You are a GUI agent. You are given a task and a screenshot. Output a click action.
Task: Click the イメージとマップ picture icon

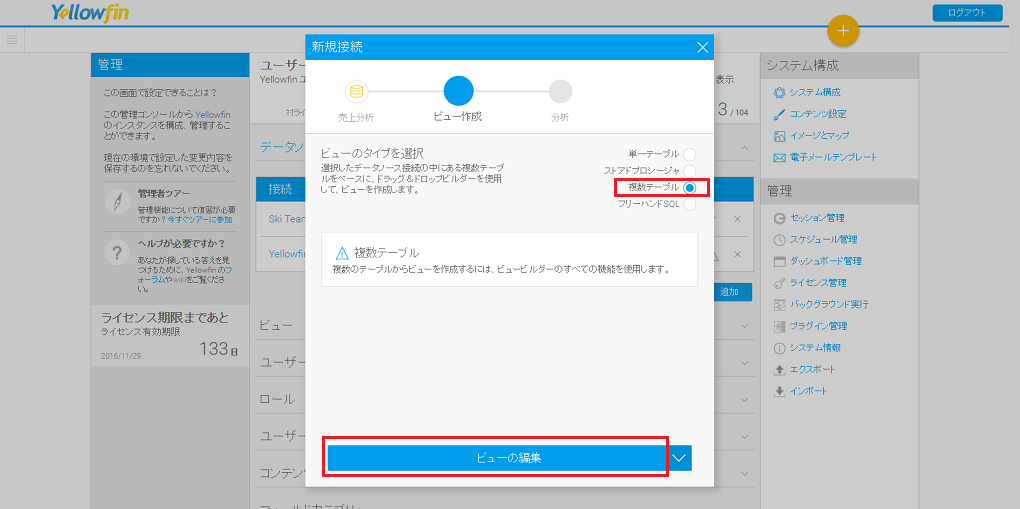click(779, 136)
